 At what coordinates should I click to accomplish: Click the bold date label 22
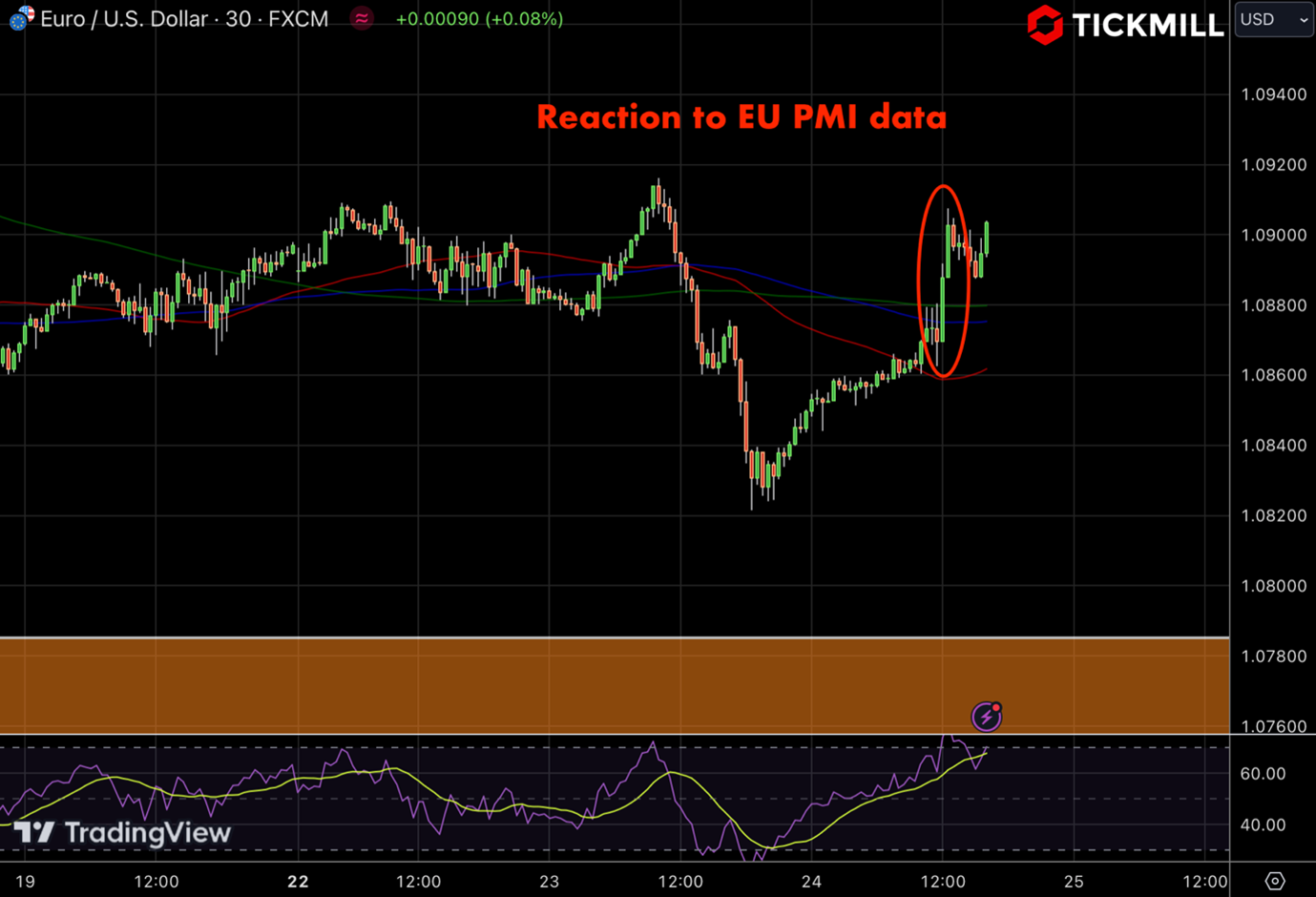(x=298, y=881)
